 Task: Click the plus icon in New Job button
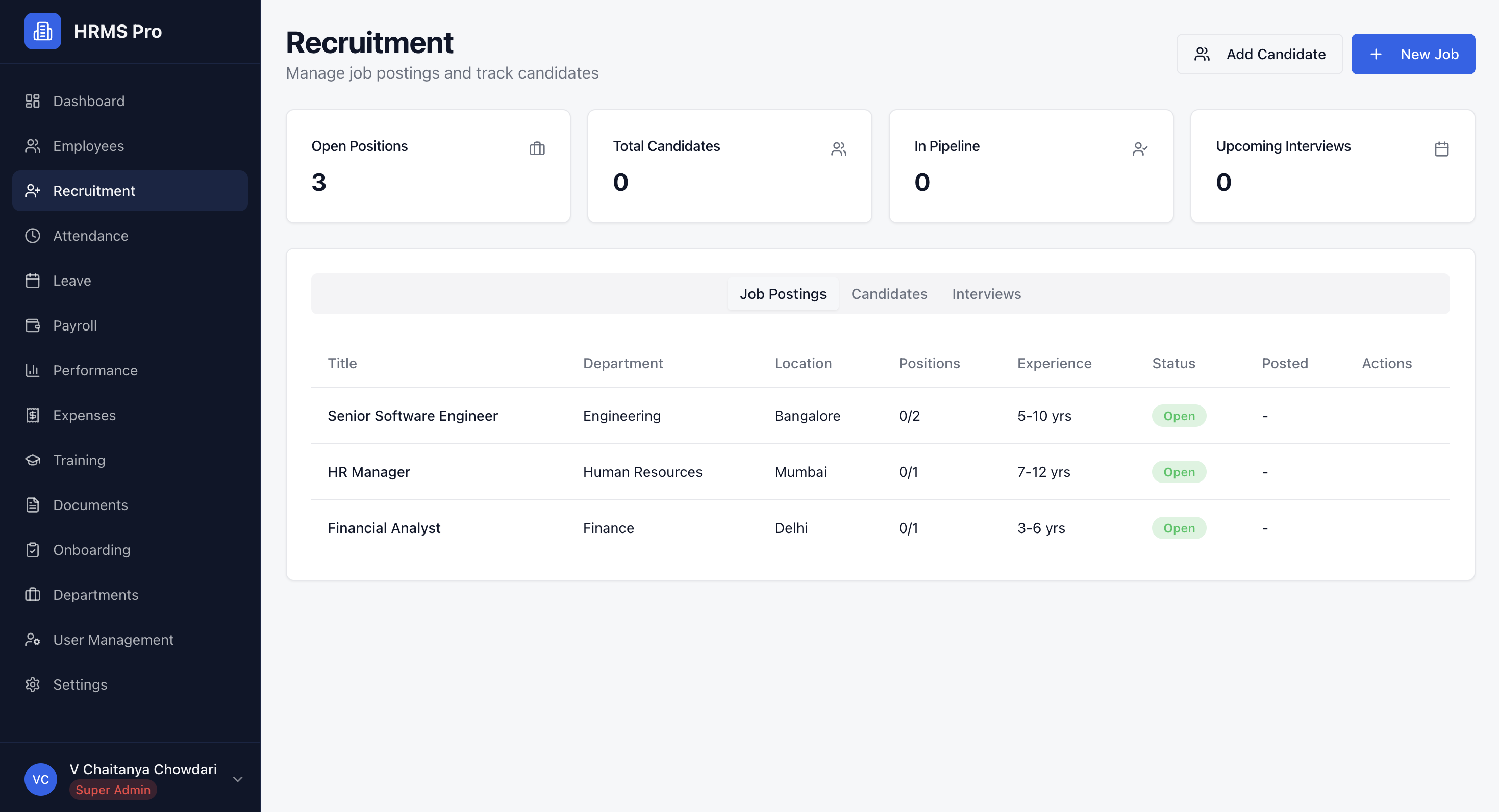click(1376, 54)
